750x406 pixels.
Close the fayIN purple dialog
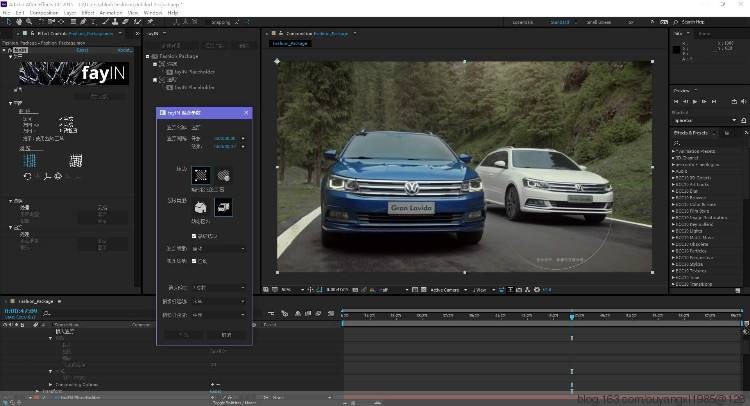(x=245, y=115)
